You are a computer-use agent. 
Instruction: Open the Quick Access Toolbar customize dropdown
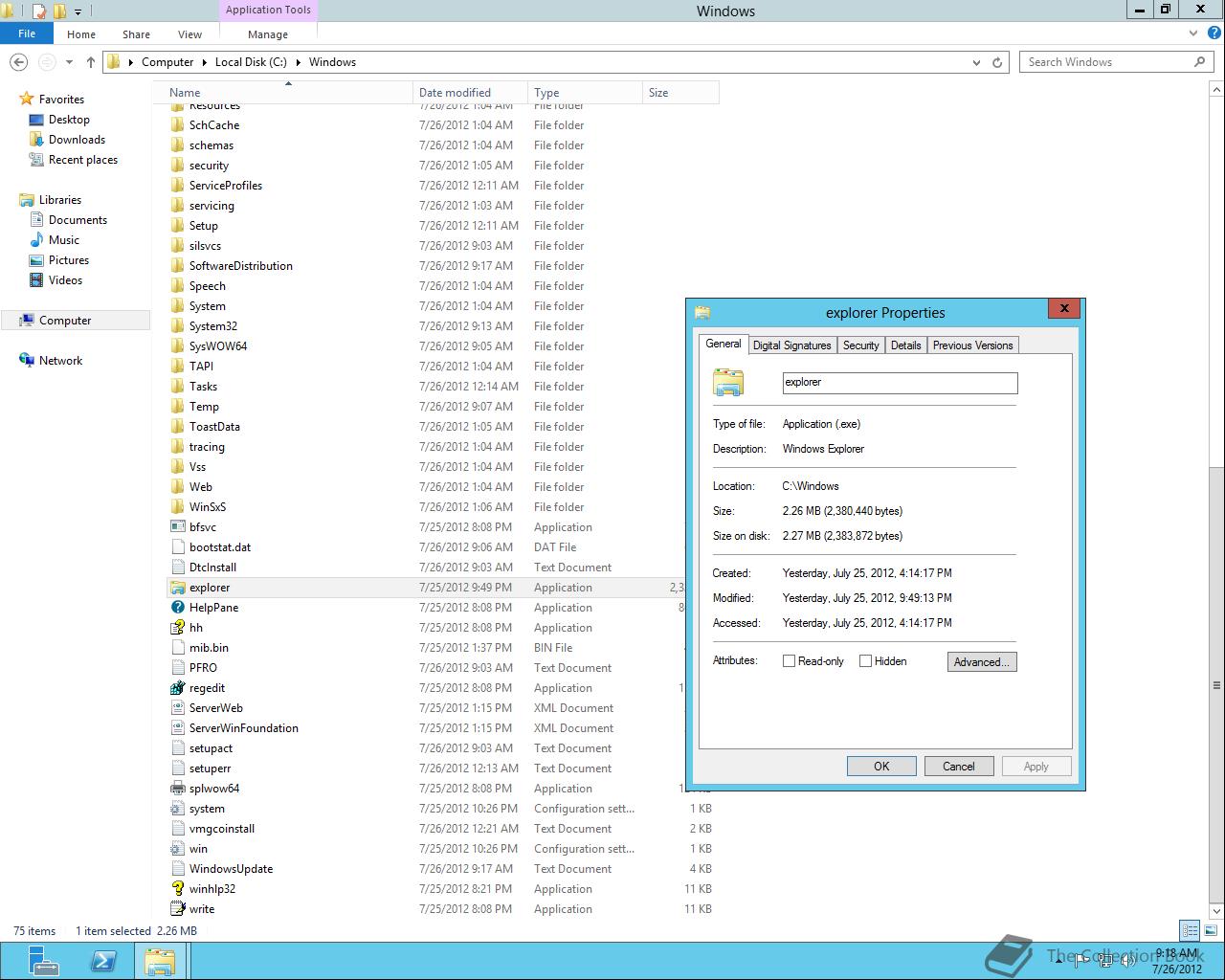click(78, 11)
